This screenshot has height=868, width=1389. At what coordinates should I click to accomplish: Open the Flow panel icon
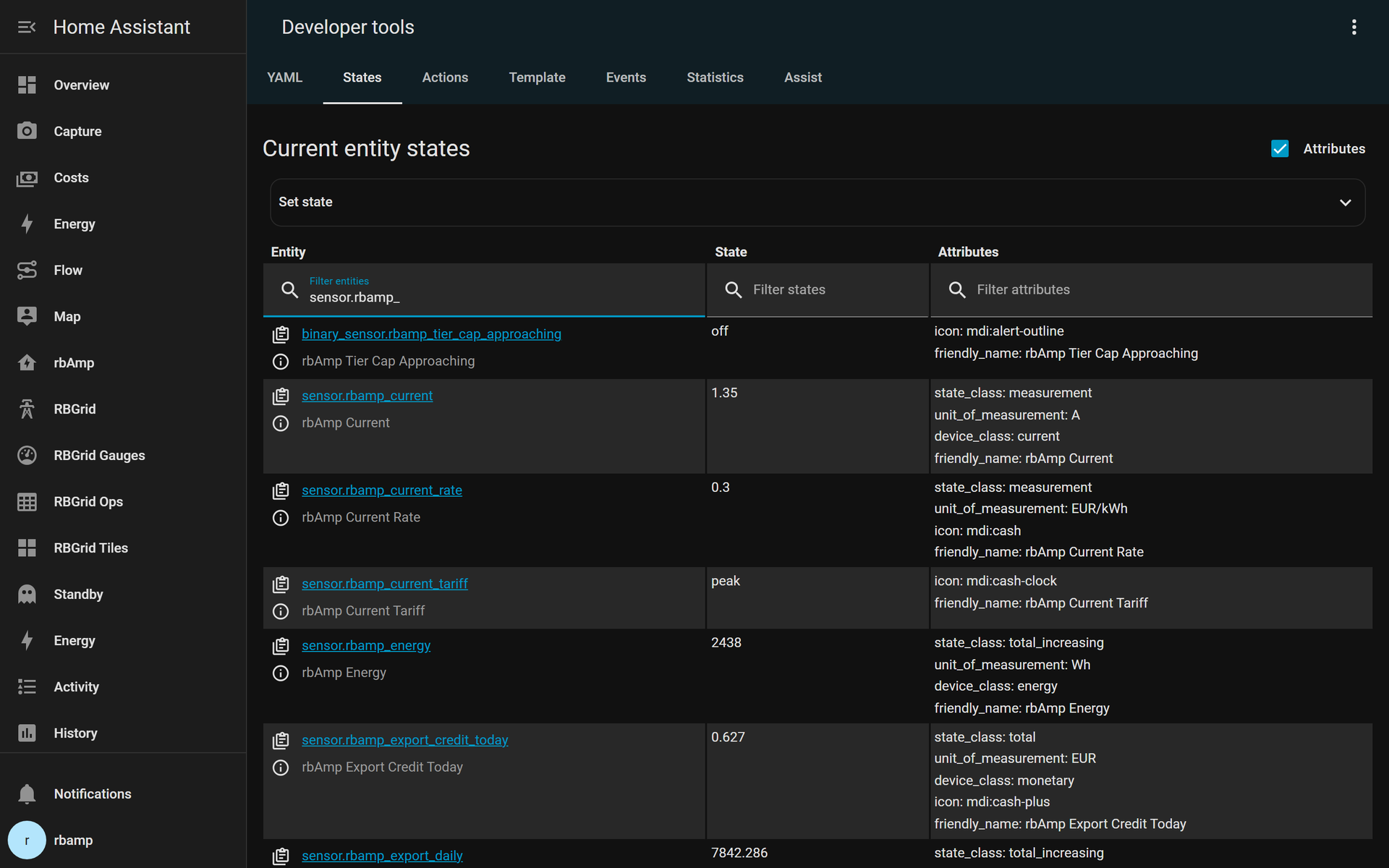coord(27,270)
